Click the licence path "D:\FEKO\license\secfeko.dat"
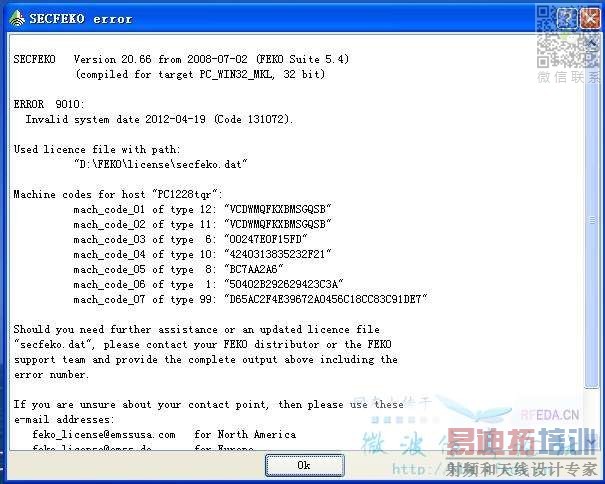 (x=161, y=164)
